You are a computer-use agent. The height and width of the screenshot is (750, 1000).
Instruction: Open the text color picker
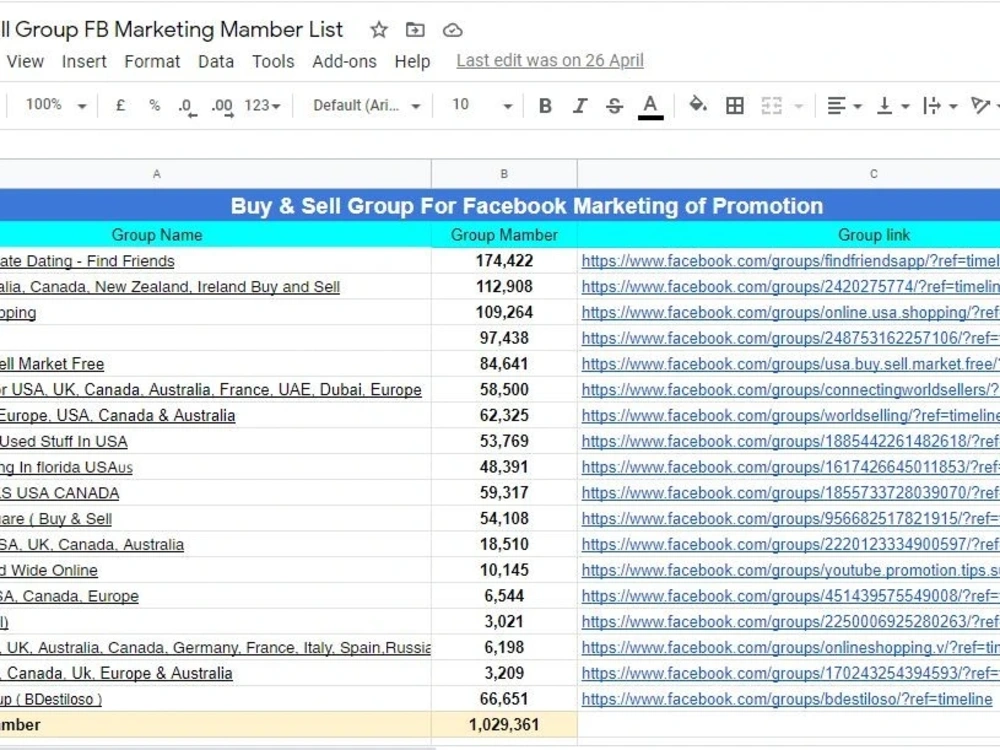649,105
